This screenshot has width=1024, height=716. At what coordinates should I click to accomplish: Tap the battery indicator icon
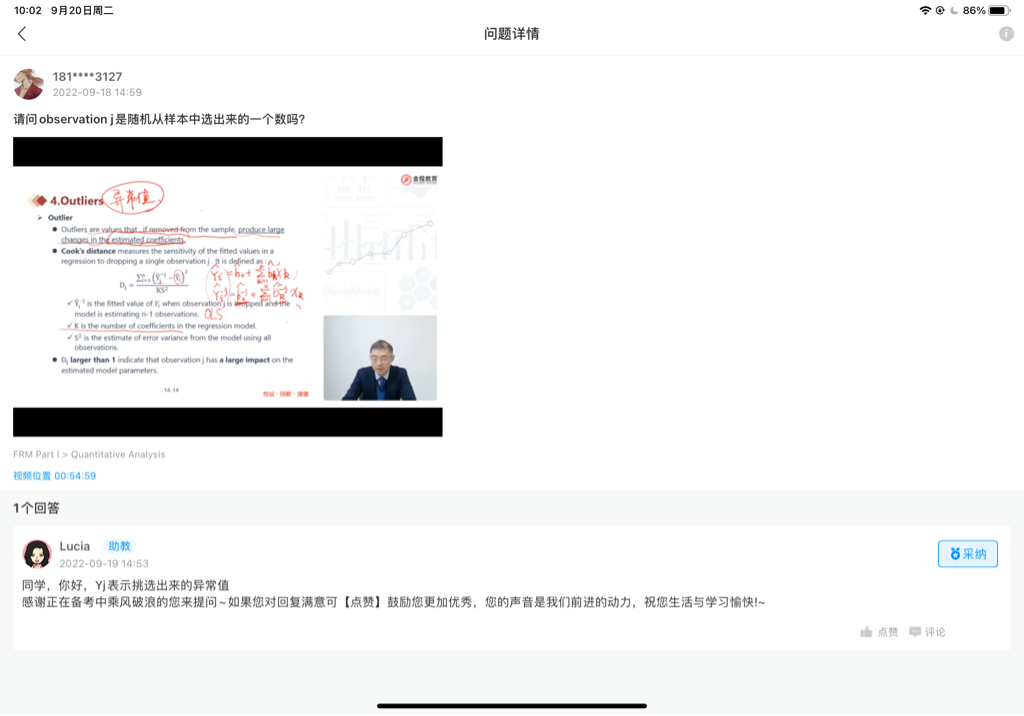(1000, 10)
